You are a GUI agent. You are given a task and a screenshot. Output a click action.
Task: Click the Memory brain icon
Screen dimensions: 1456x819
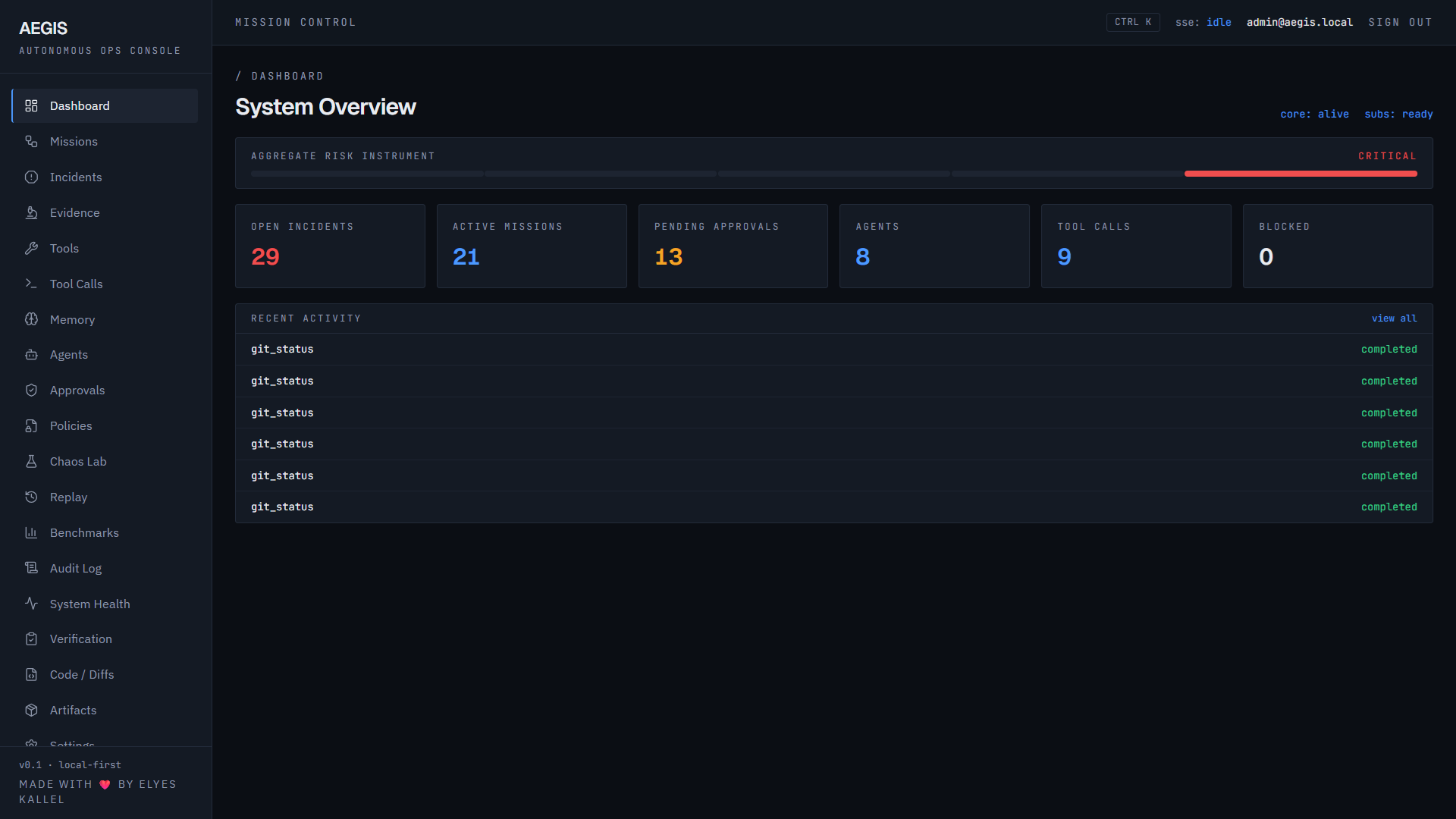(31, 319)
